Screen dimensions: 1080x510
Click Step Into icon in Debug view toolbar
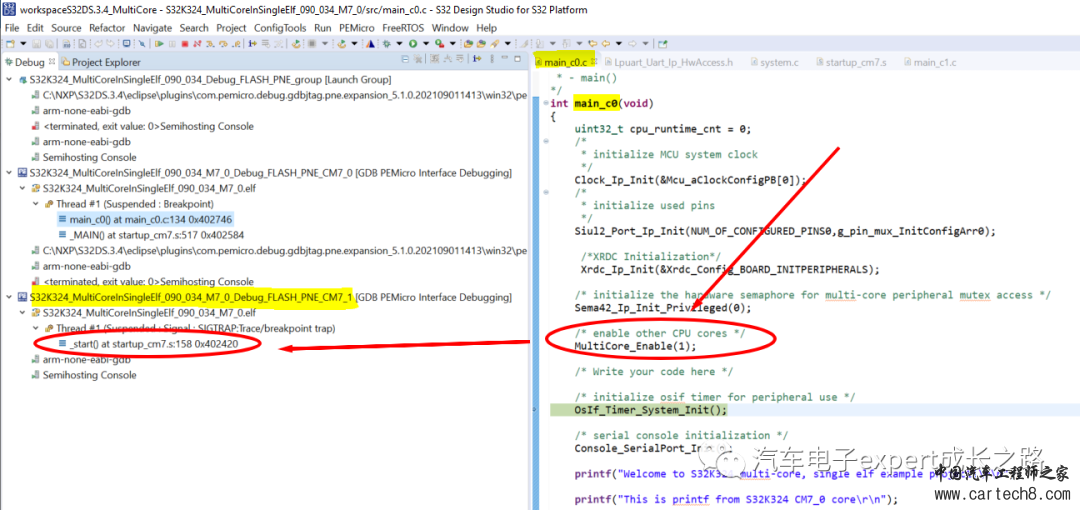pyautogui.click(x=477, y=59)
